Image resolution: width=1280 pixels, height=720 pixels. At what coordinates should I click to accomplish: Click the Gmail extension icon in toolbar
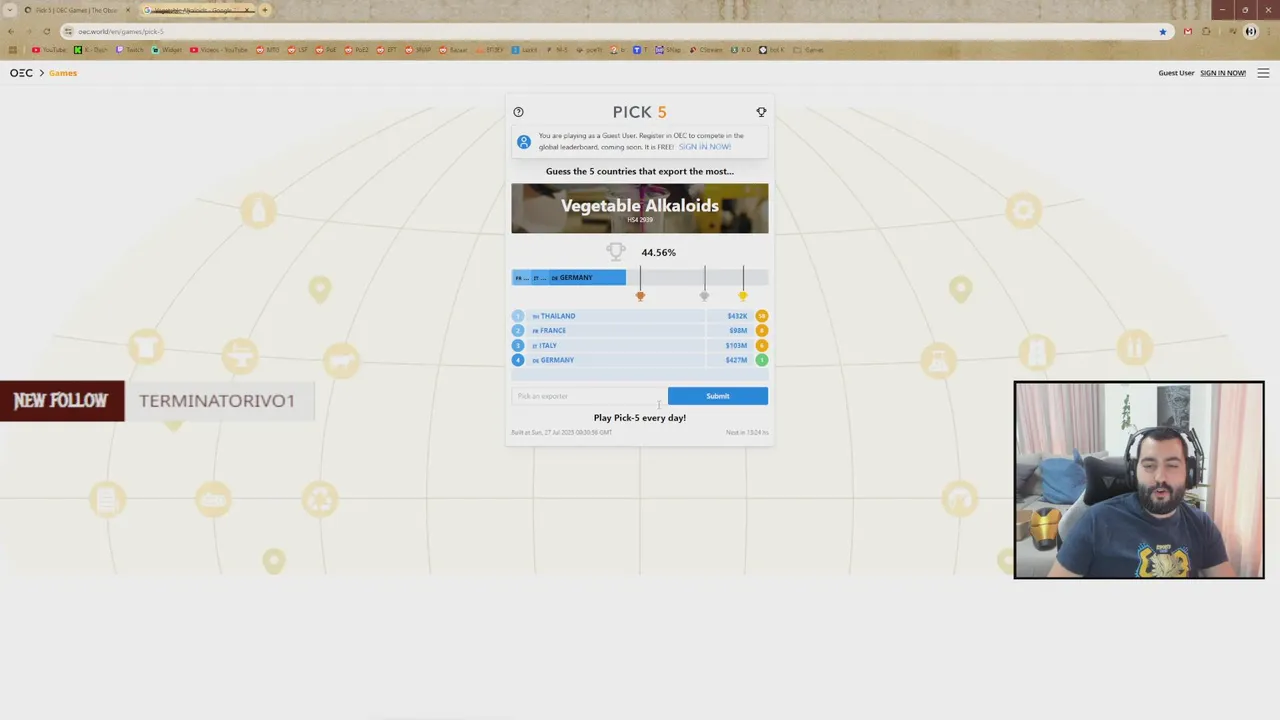click(1187, 31)
